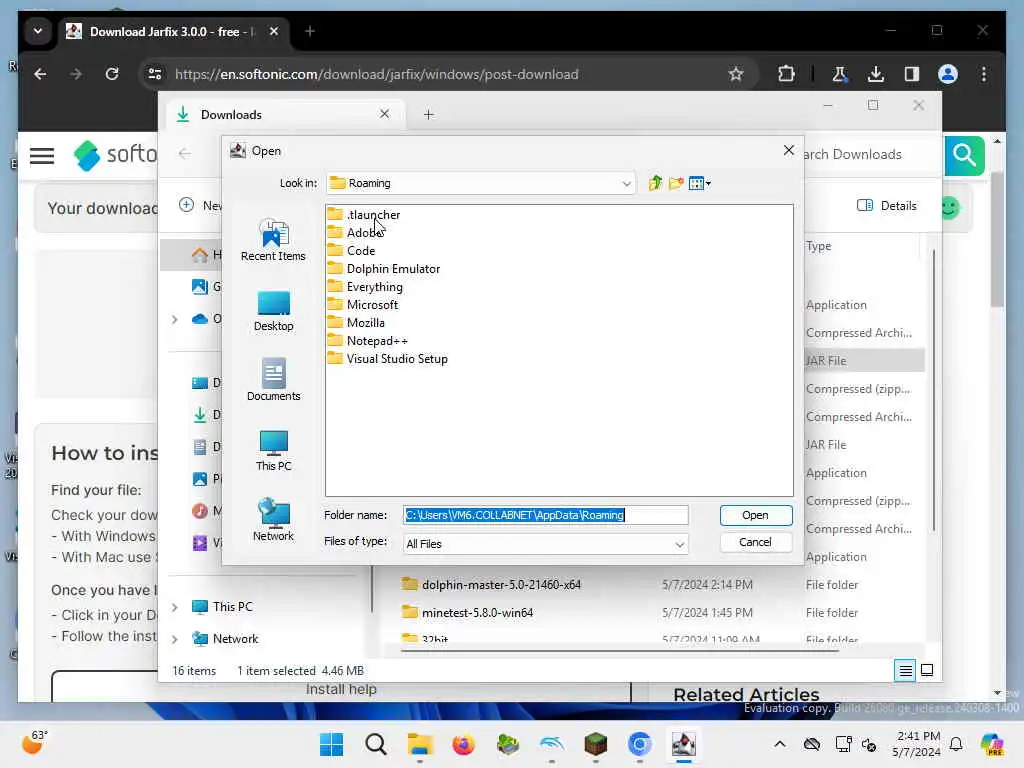
Task: Select This PC in Open dialog sidebar
Action: [273, 451]
